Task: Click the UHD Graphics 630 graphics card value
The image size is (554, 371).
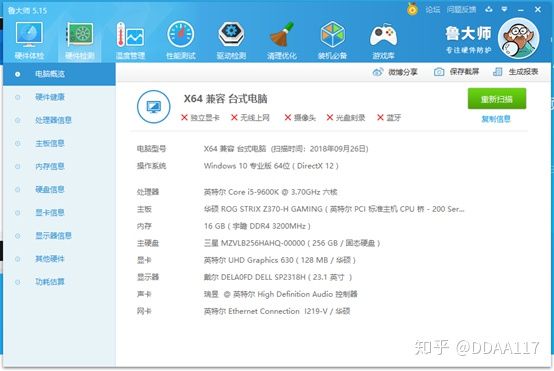Action: click(x=279, y=260)
